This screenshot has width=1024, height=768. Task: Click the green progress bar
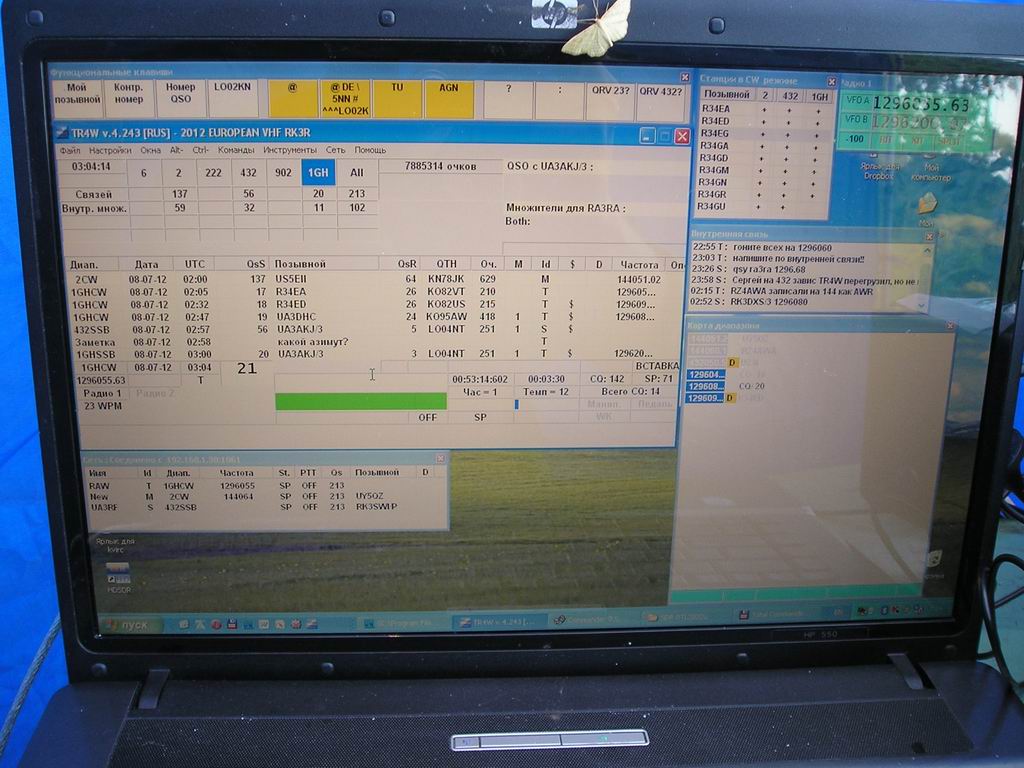tap(360, 401)
